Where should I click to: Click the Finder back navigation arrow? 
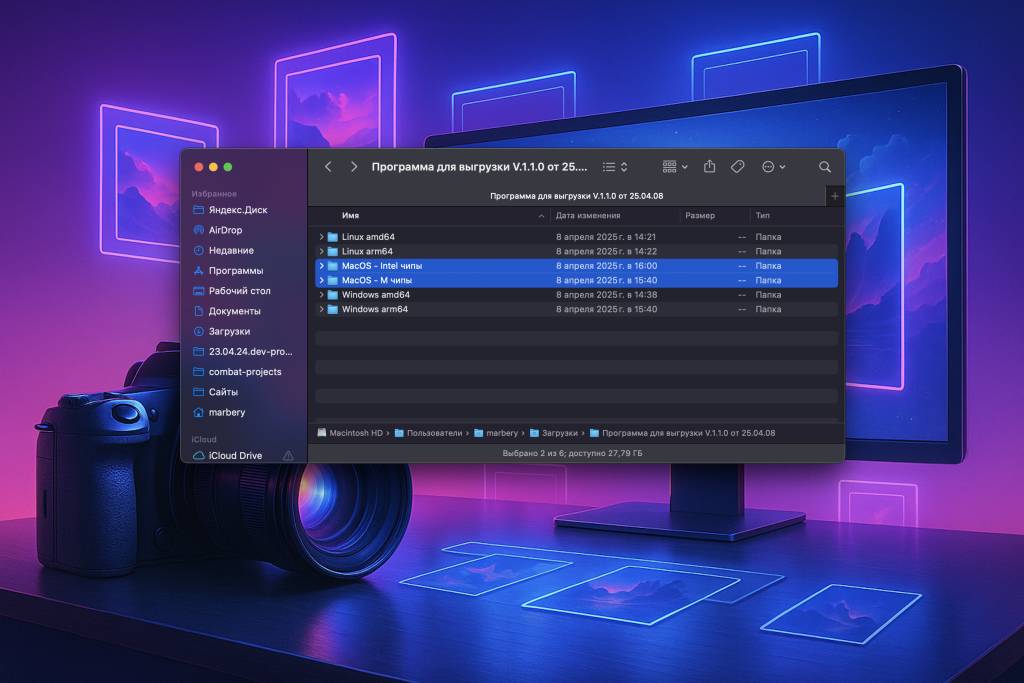point(328,167)
